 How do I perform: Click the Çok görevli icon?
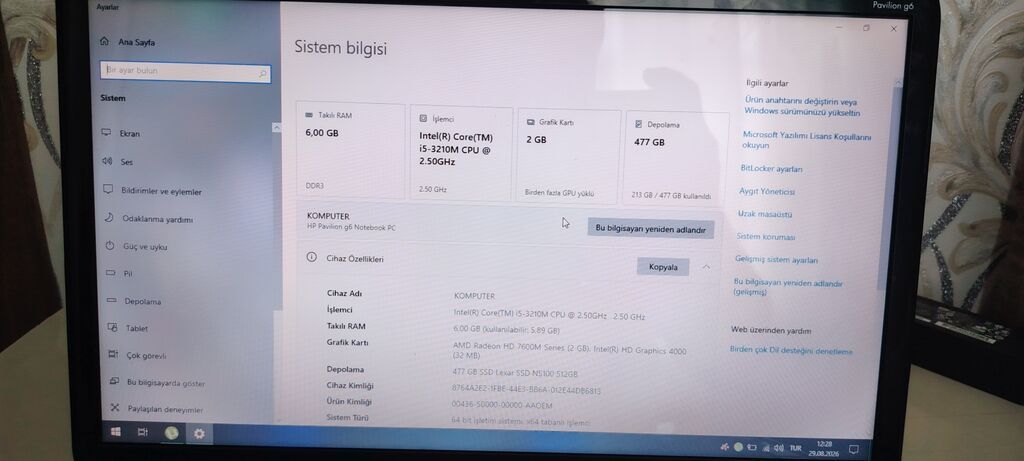point(113,355)
